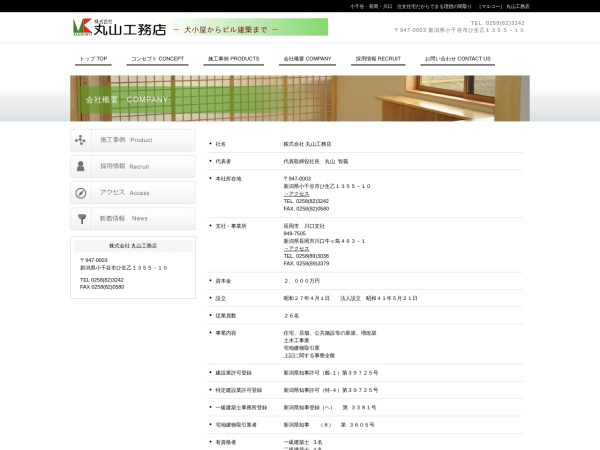The height and width of the screenshot is (450, 600).
Task: Click the 資本金 row label
Action: point(223,281)
